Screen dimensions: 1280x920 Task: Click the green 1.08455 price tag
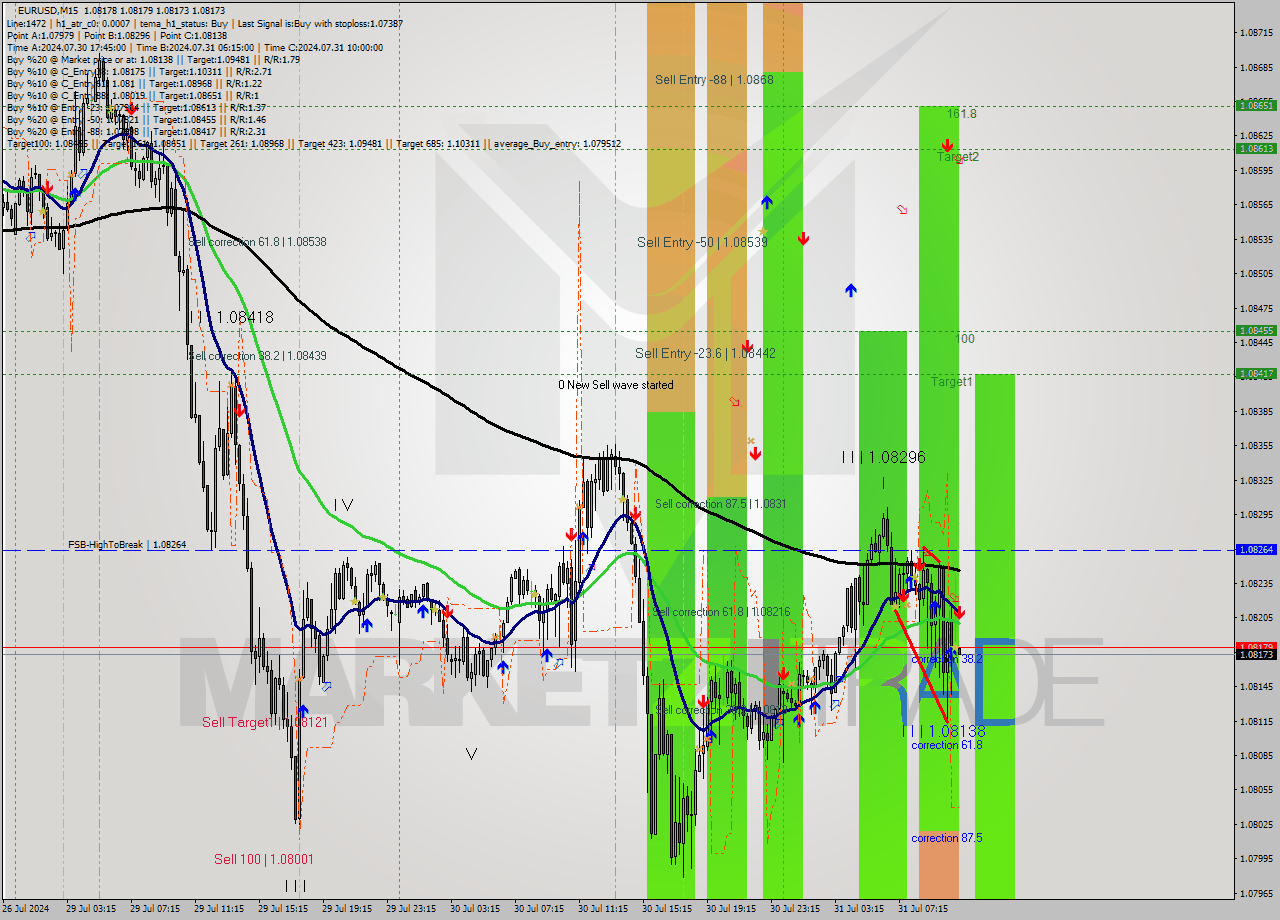point(1256,330)
